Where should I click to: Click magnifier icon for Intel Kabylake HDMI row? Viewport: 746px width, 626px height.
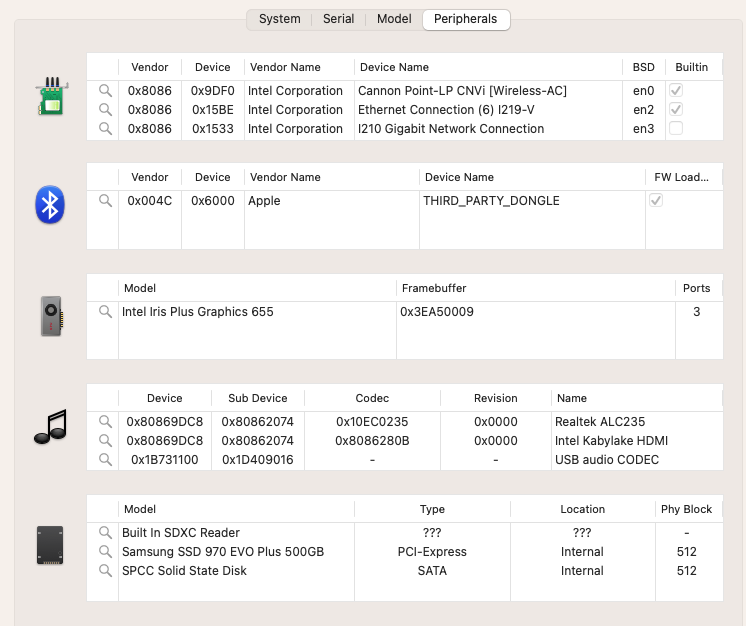(x=105, y=440)
